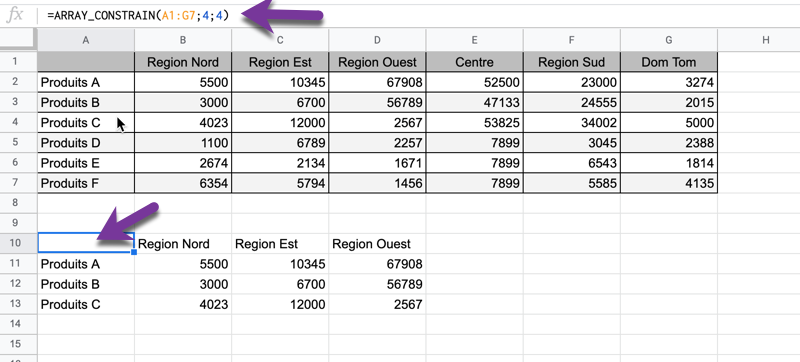Click Region Ouest cell in row 10
The image size is (800, 362).
click(x=377, y=244)
